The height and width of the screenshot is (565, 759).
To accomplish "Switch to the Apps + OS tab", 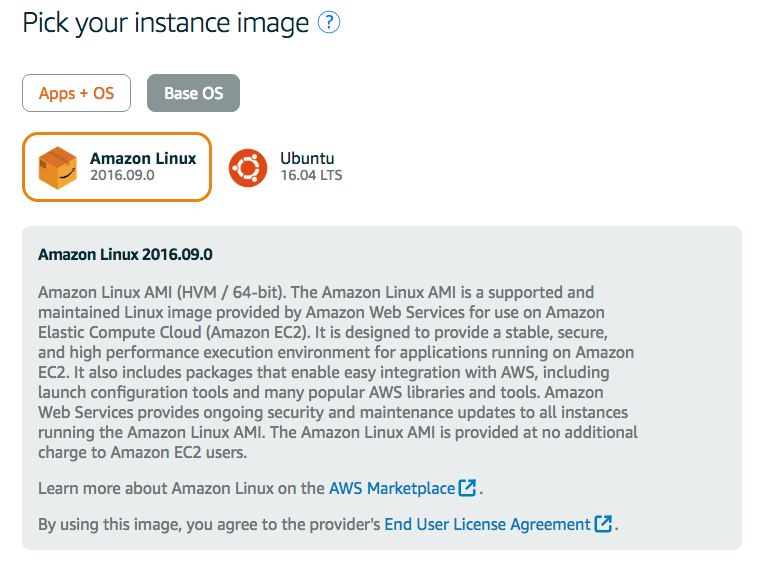I will 76,93.
